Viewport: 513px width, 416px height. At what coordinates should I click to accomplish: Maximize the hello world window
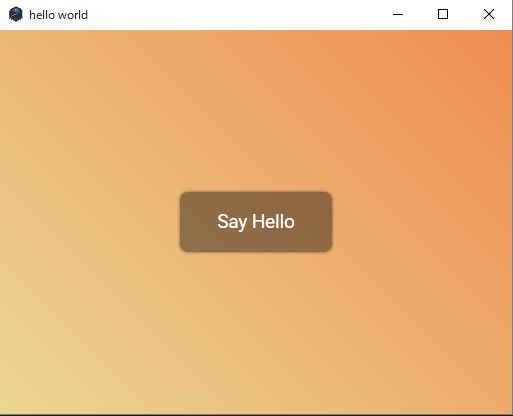coord(443,14)
